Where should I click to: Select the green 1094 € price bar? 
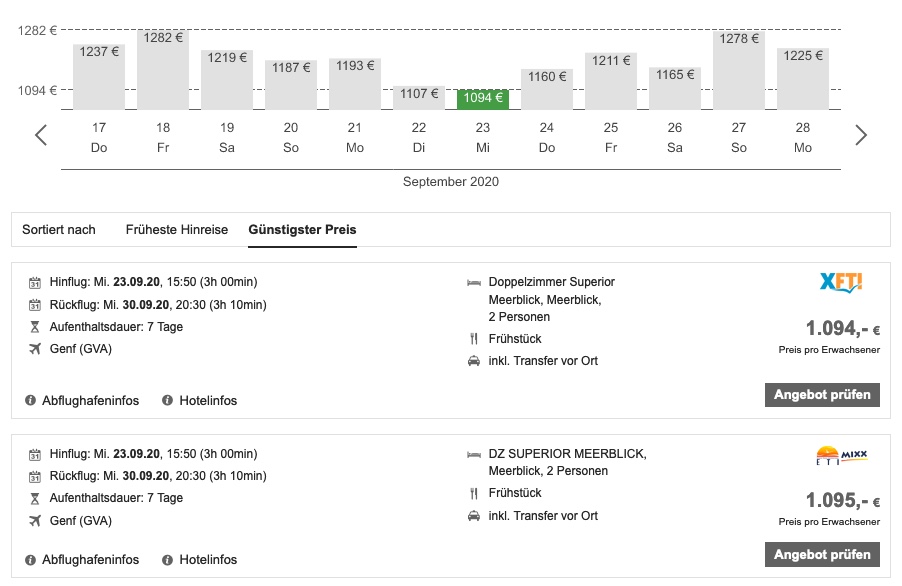(483, 99)
